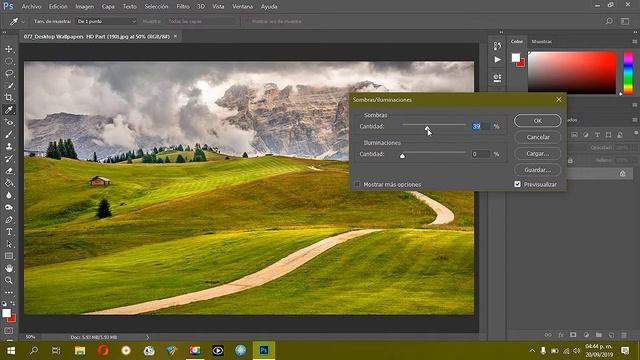Select the Clone Stamp tool
640x360 pixels.
point(9,146)
